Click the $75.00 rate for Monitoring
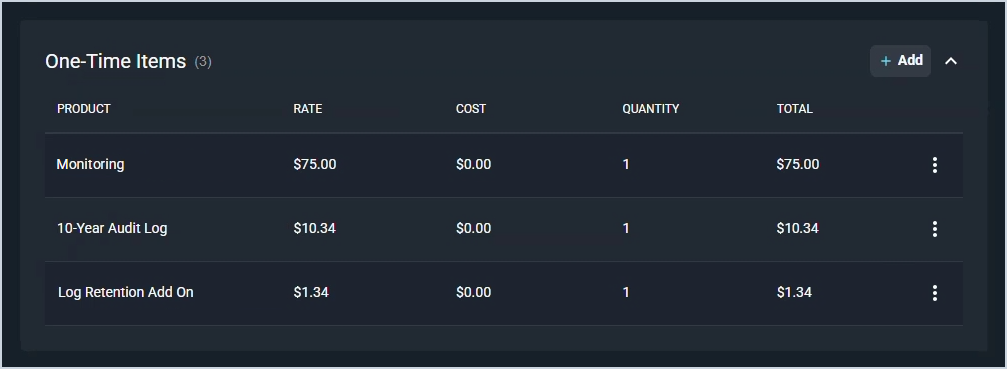This screenshot has height=369, width=1007. pos(315,164)
